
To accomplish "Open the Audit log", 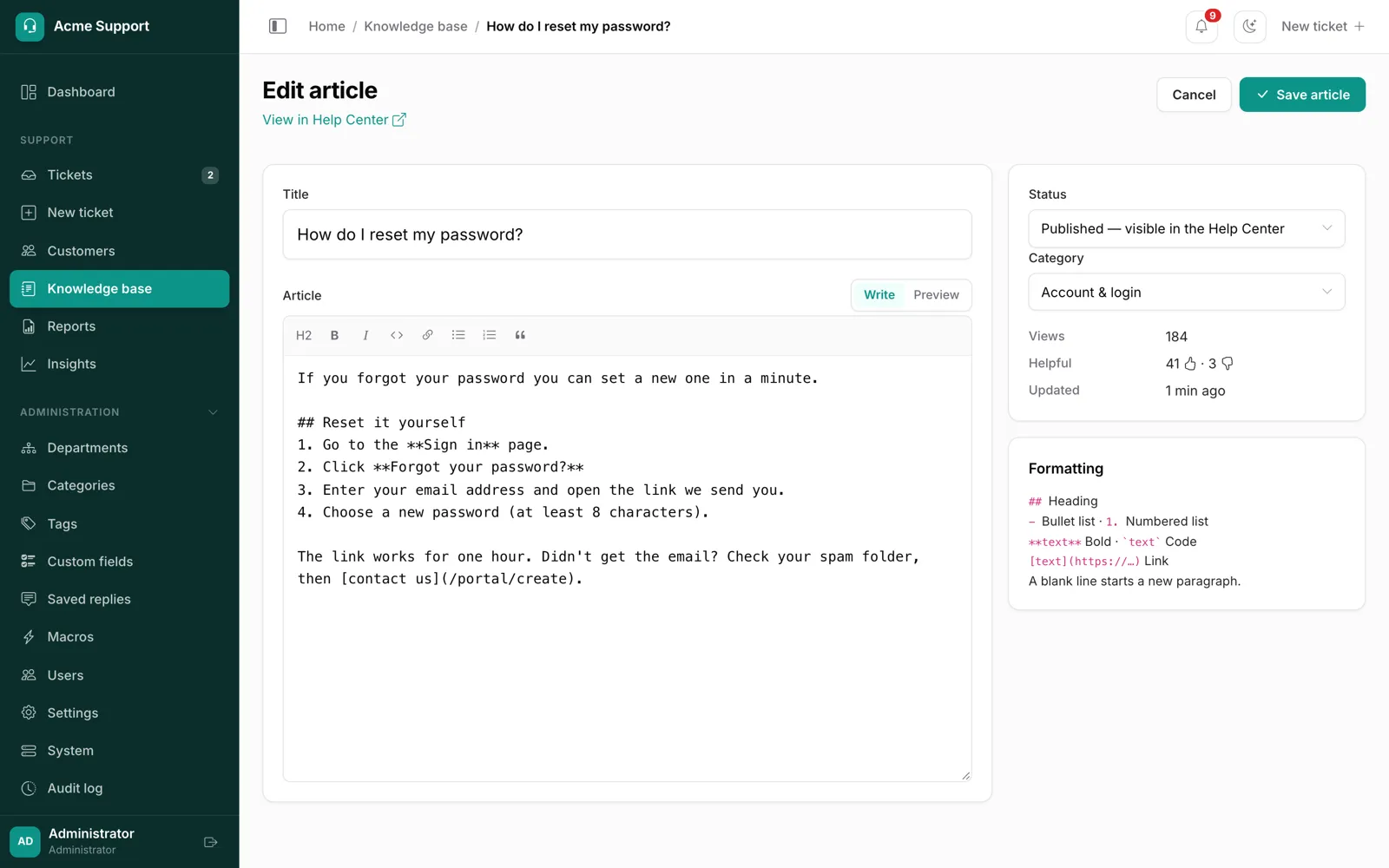I will 120,788.
